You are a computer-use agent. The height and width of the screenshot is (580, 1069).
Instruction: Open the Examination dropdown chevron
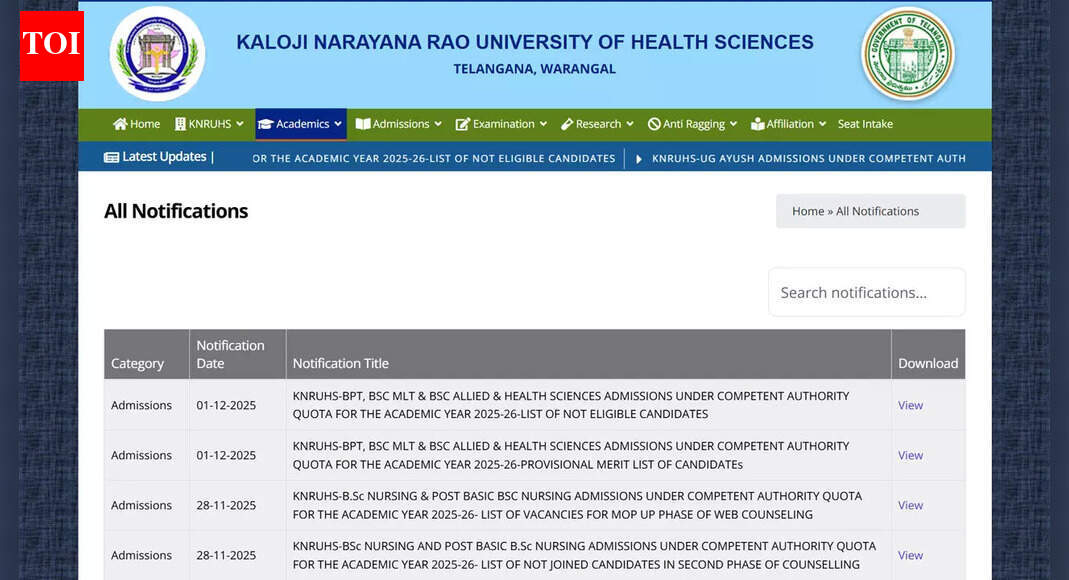(543, 123)
